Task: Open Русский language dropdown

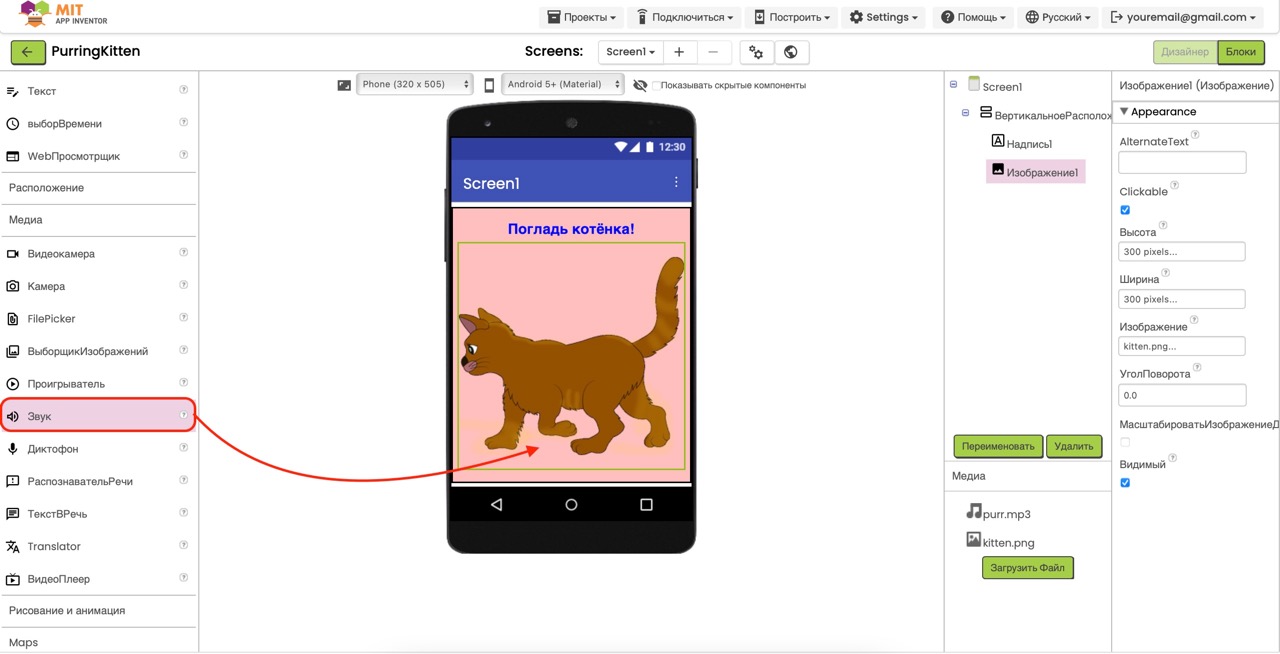Action: tap(1059, 17)
